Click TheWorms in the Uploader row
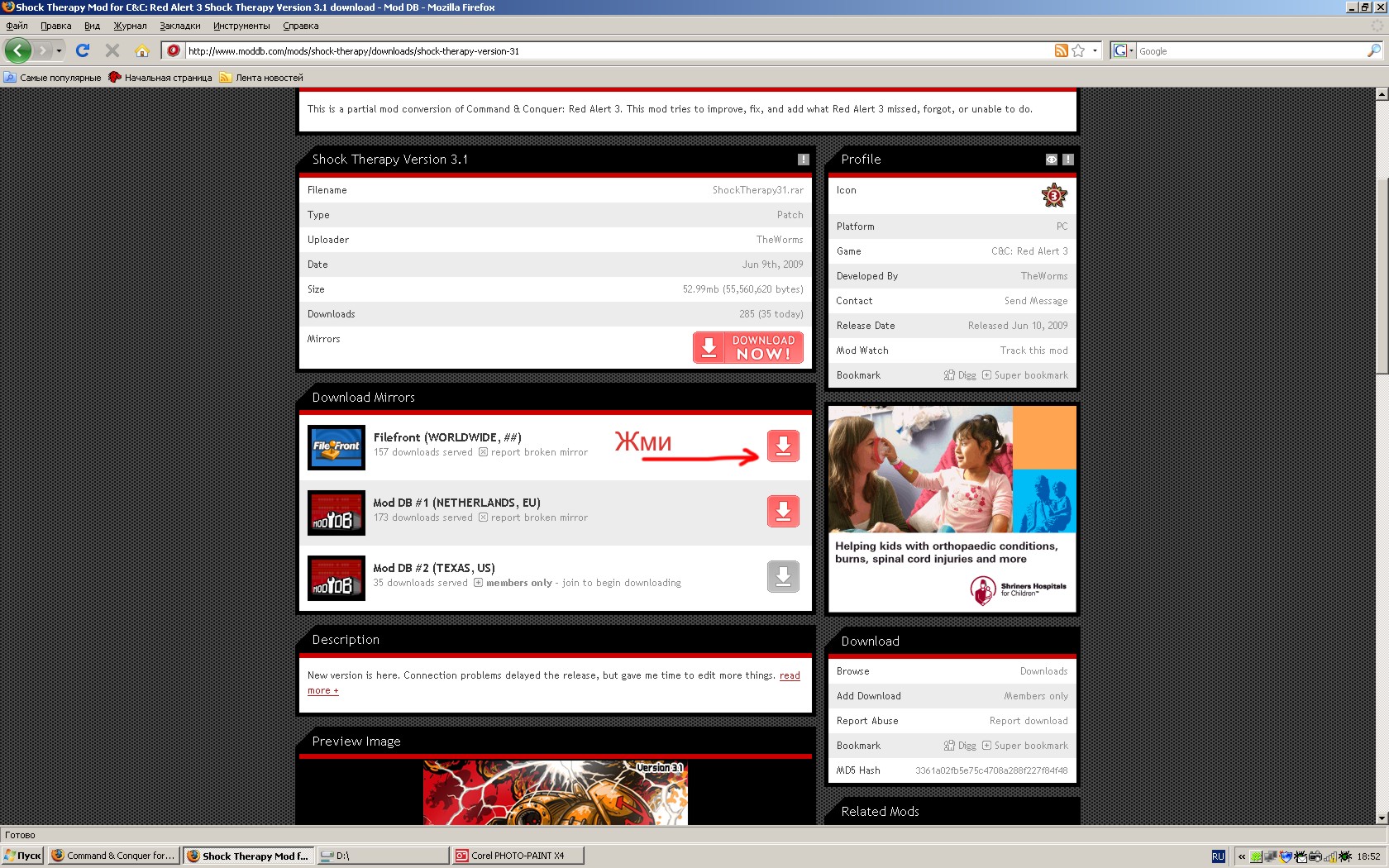The height and width of the screenshot is (868, 1389). (780, 240)
